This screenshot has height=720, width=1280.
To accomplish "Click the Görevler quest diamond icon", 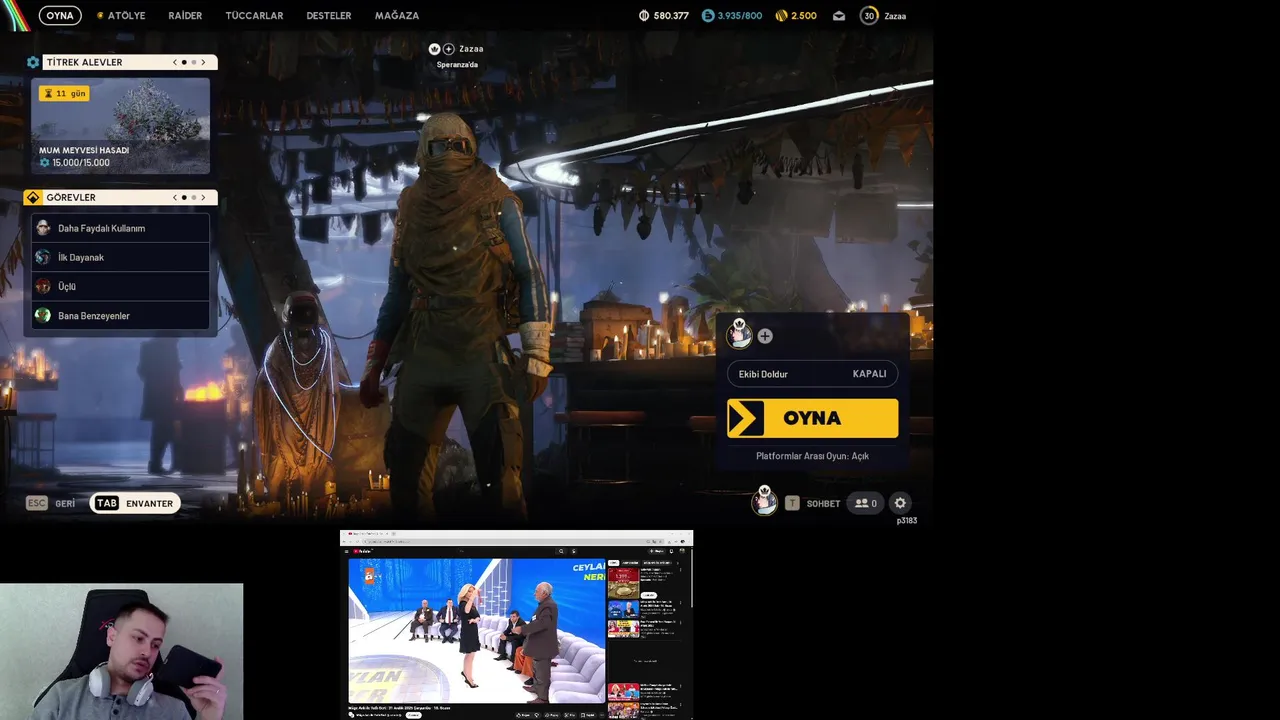I will [33, 197].
